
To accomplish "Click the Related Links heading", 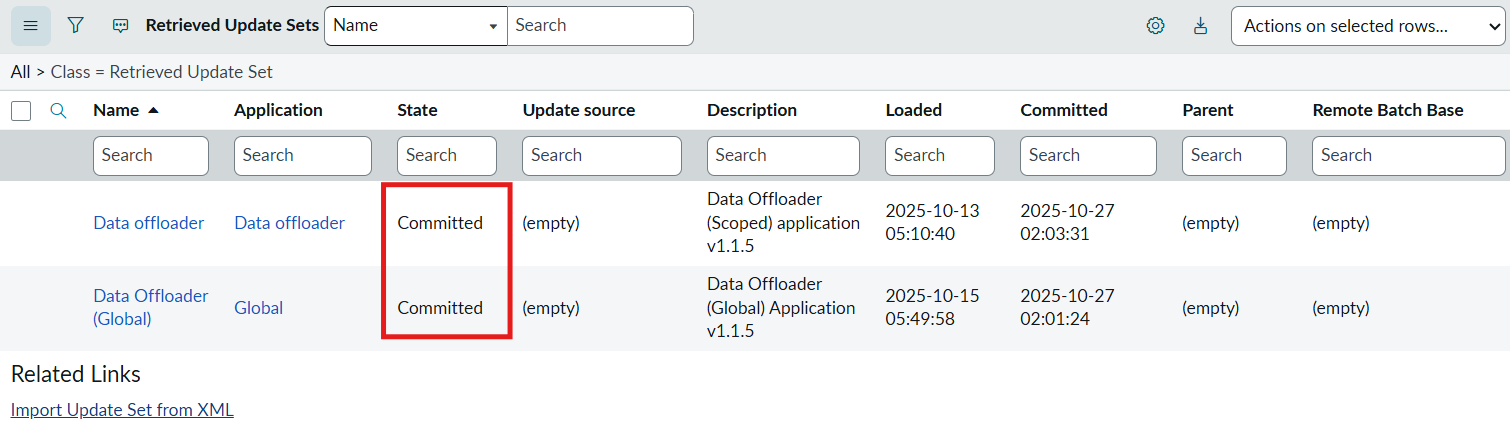I will (x=76, y=375).
